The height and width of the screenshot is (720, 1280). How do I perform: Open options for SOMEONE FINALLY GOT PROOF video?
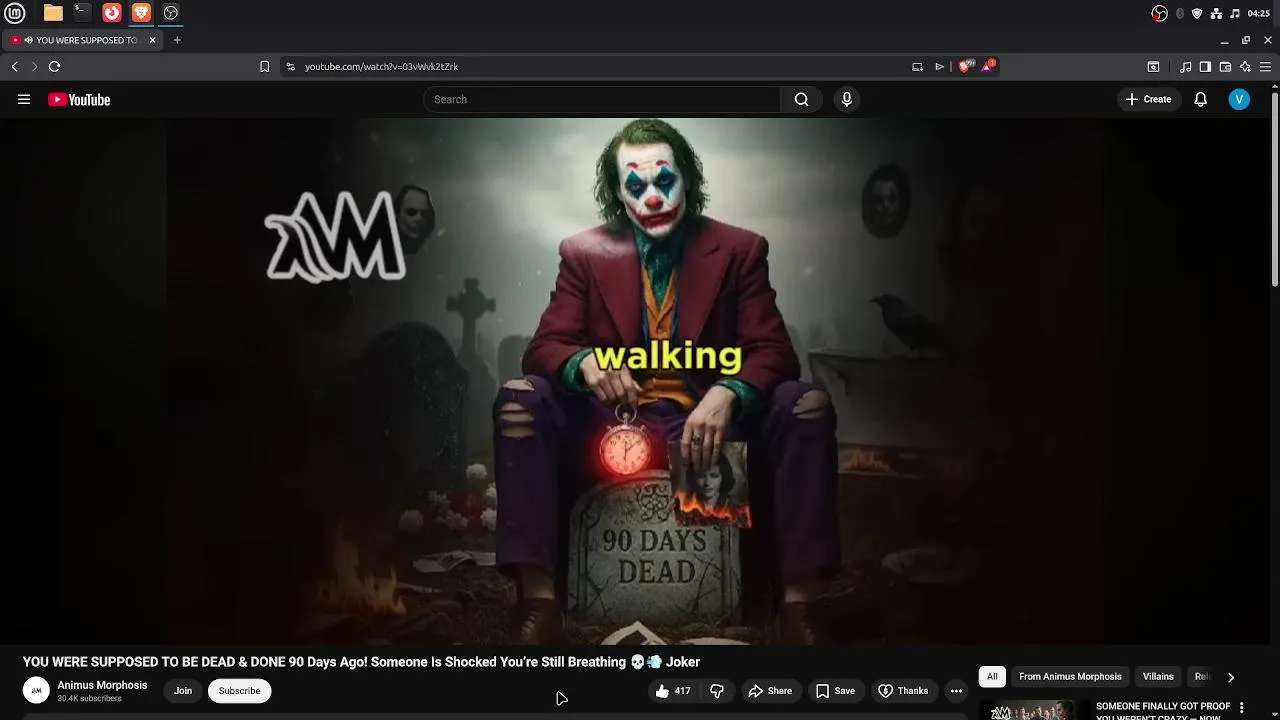click(x=1241, y=708)
